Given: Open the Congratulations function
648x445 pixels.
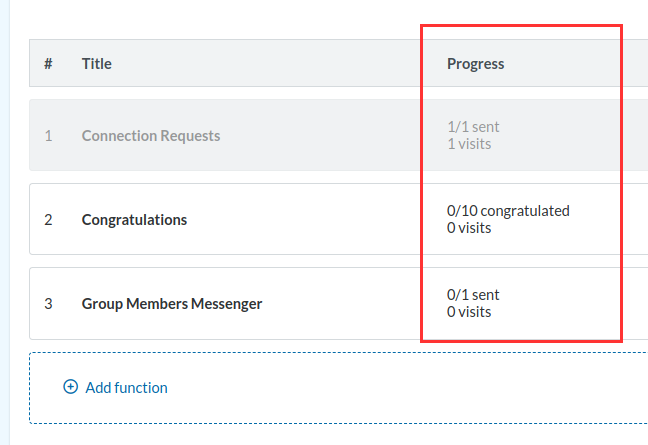Looking at the screenshot, I should [134, 220].
